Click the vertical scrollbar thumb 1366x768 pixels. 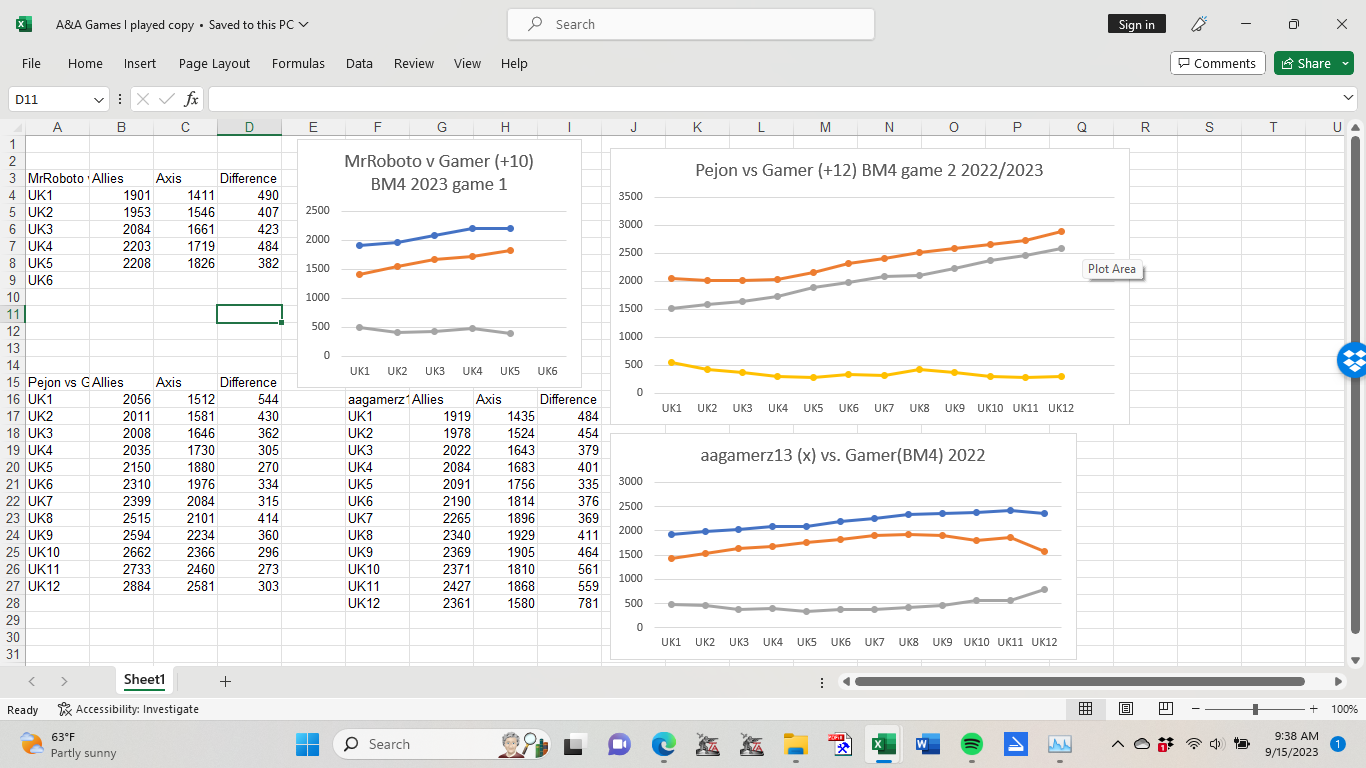pyautogui.click(x=1355, y=385)
